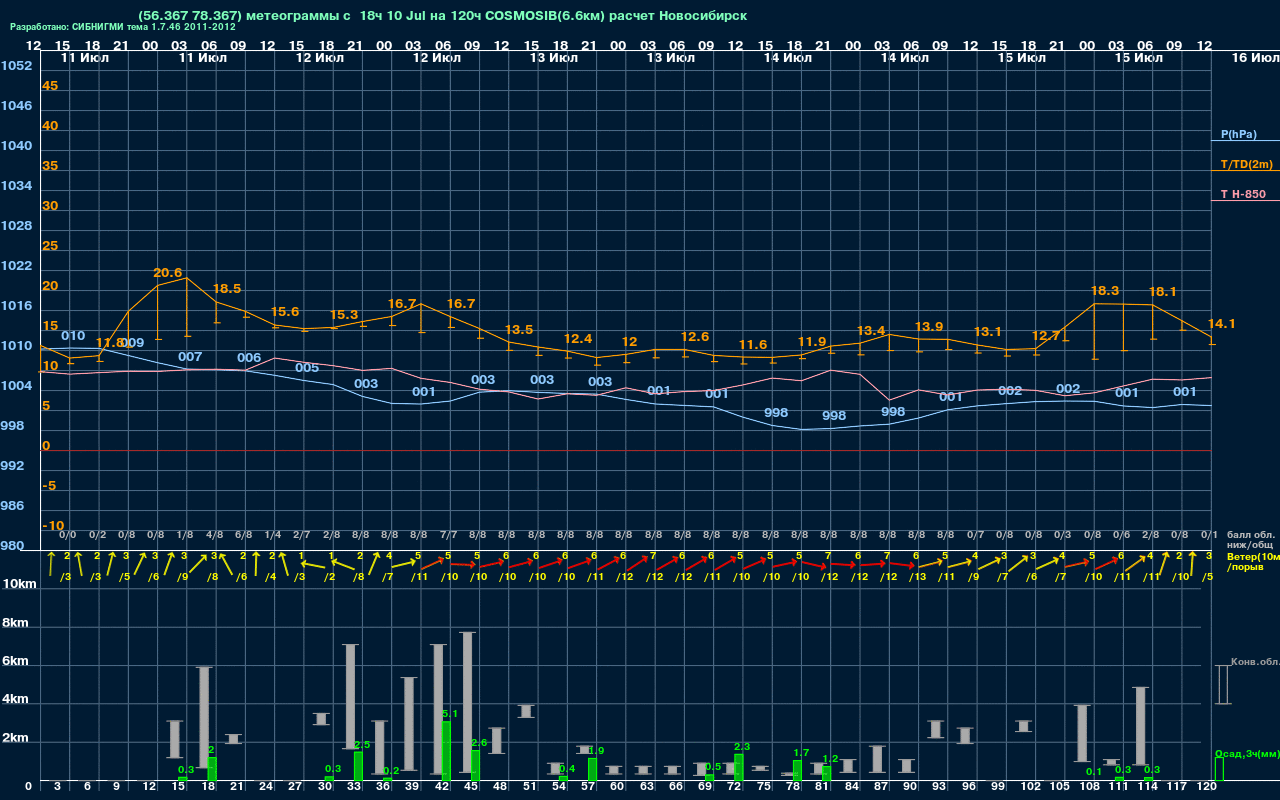Click the 006 pressure label
The width and height of the screenshot is (1280, 800).
(249, 358)
